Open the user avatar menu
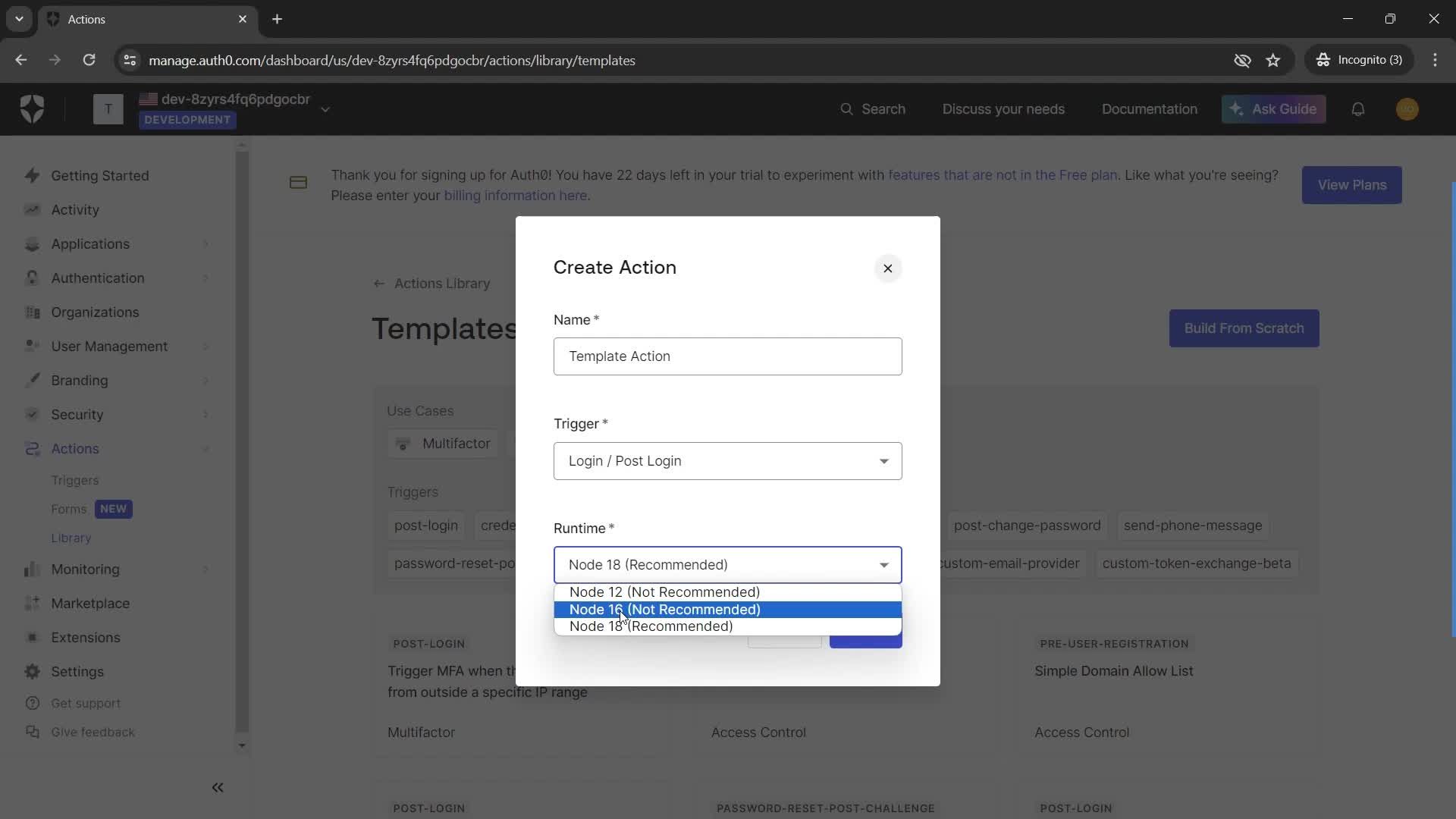The width and height of the screenshot is (1456, 819). click(1407, 109)
